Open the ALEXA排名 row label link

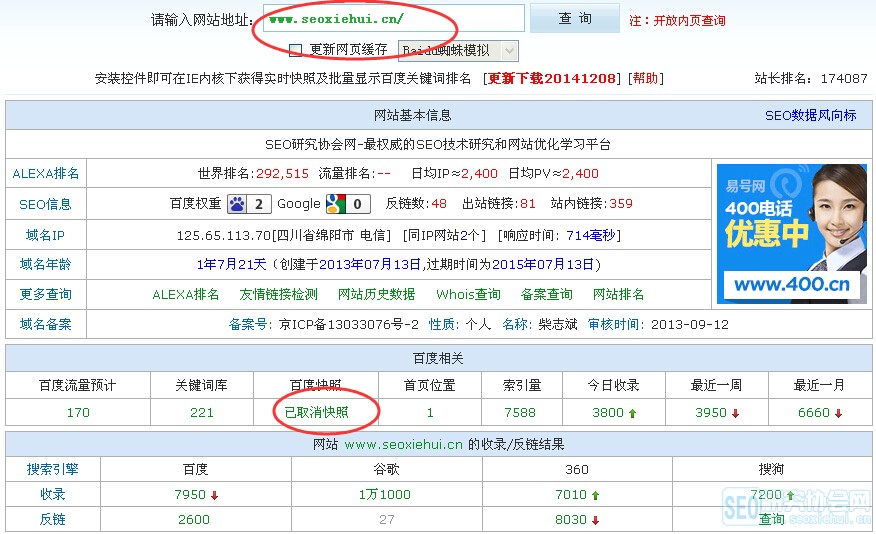[x=46, y=174]
